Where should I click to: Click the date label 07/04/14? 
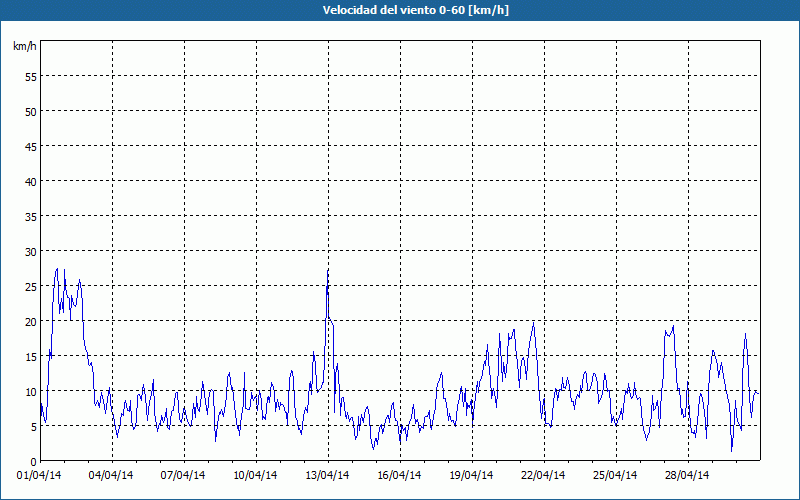[183, 475]
